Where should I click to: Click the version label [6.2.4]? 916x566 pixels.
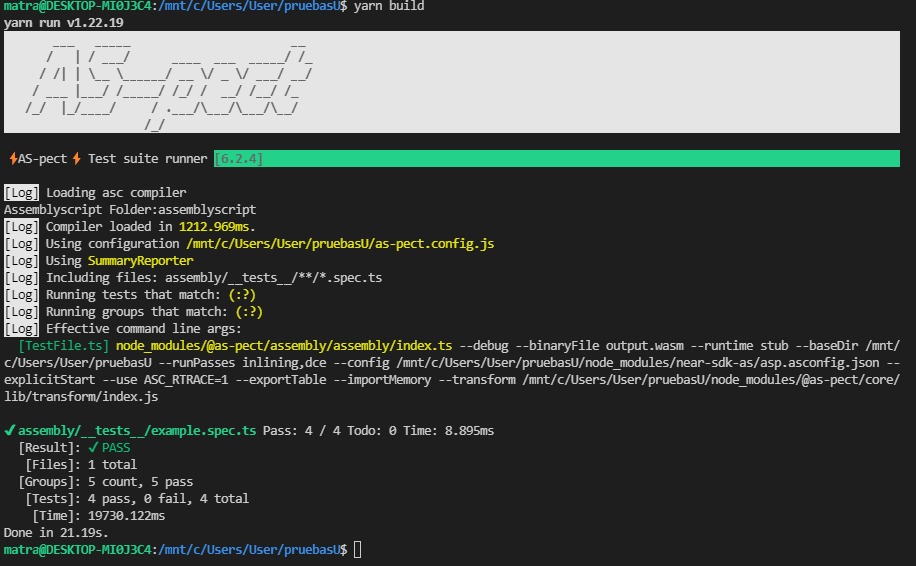coord(238,159)
